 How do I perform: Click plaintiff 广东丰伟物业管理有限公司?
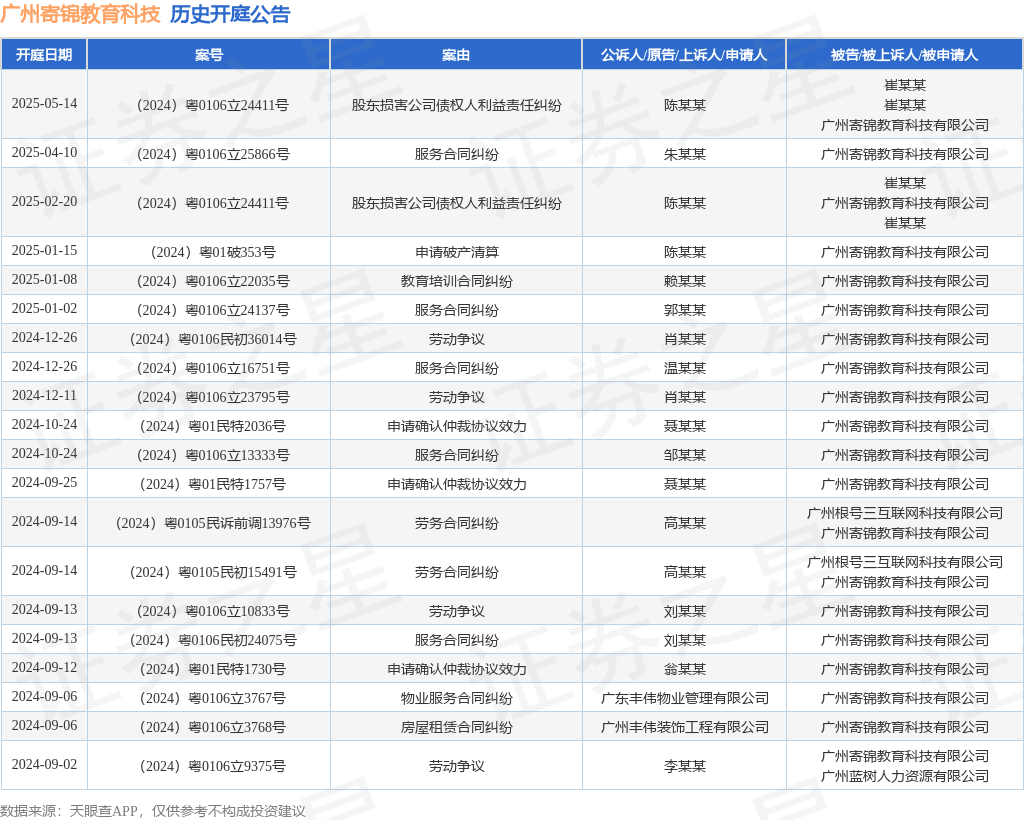684,698
